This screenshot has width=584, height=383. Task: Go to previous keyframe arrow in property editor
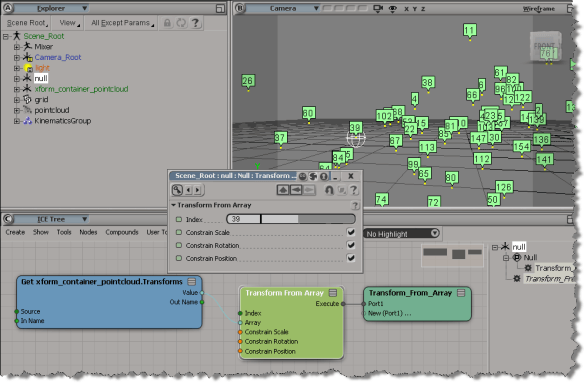188,190
